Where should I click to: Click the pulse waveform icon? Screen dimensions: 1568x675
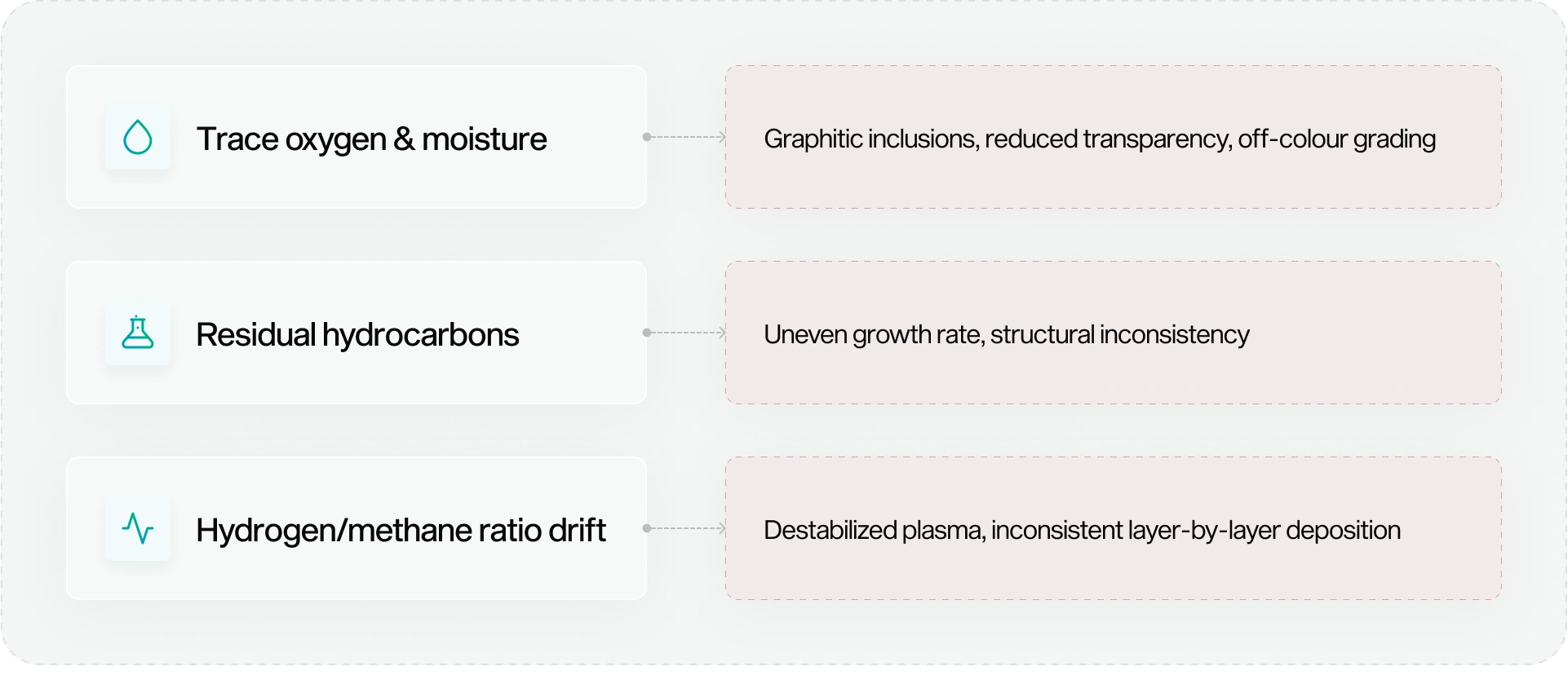pyautogui.click(x=138, y=528)
